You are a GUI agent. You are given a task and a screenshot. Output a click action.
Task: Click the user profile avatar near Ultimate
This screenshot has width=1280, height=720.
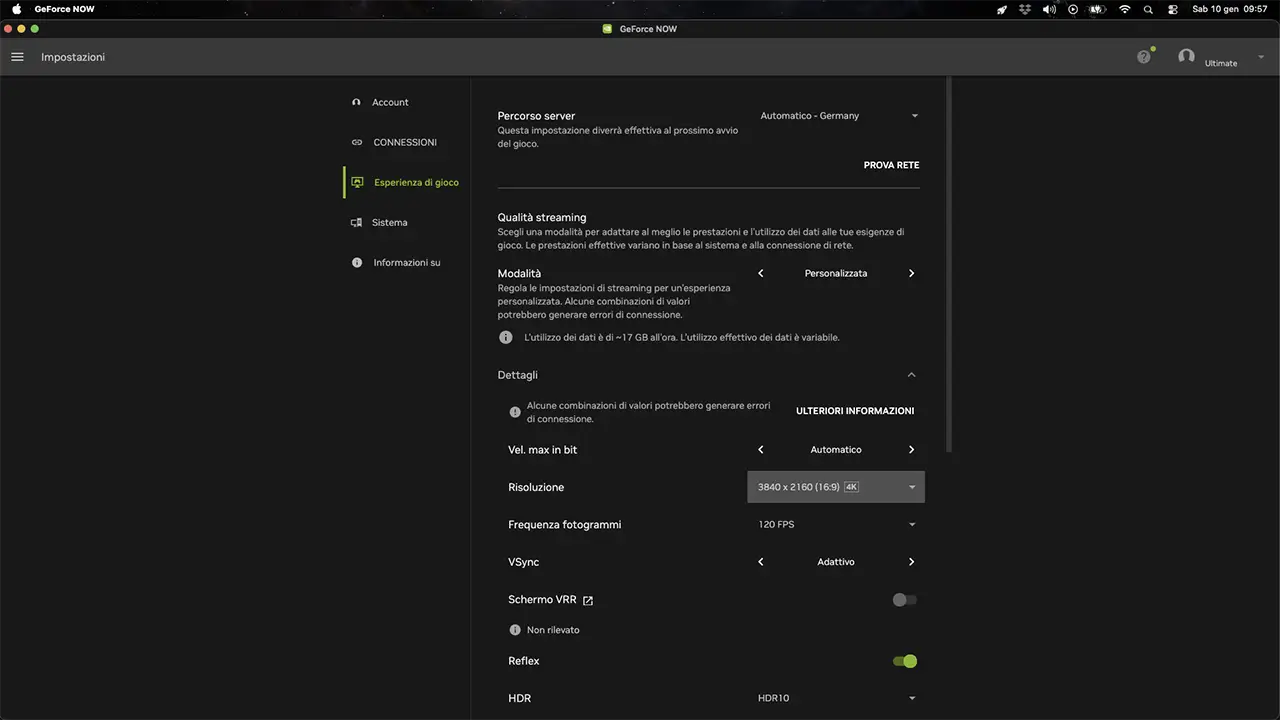tap(1187, 57)
